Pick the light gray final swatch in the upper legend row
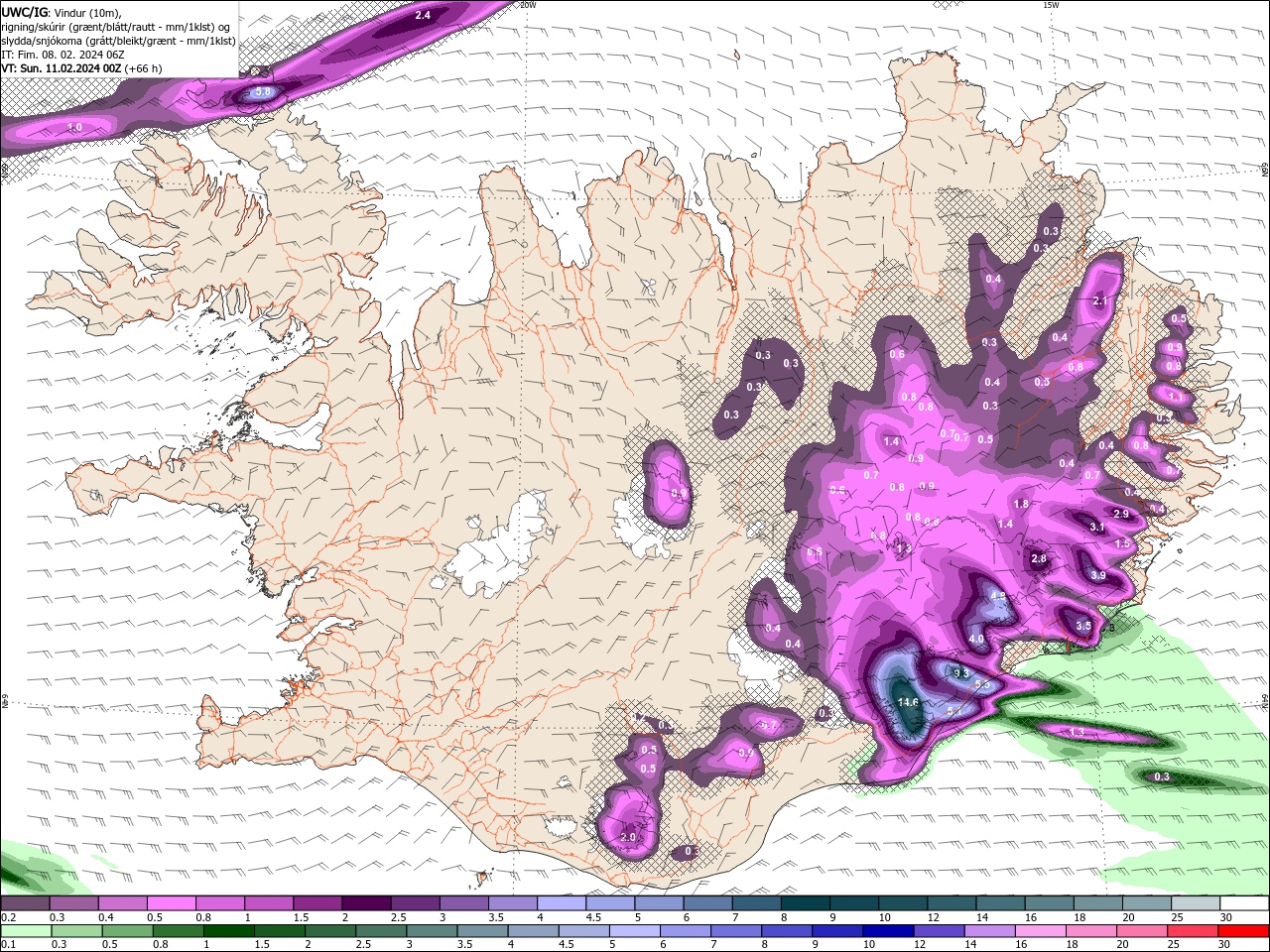Screen dimensions: 1270x952 1195,903
